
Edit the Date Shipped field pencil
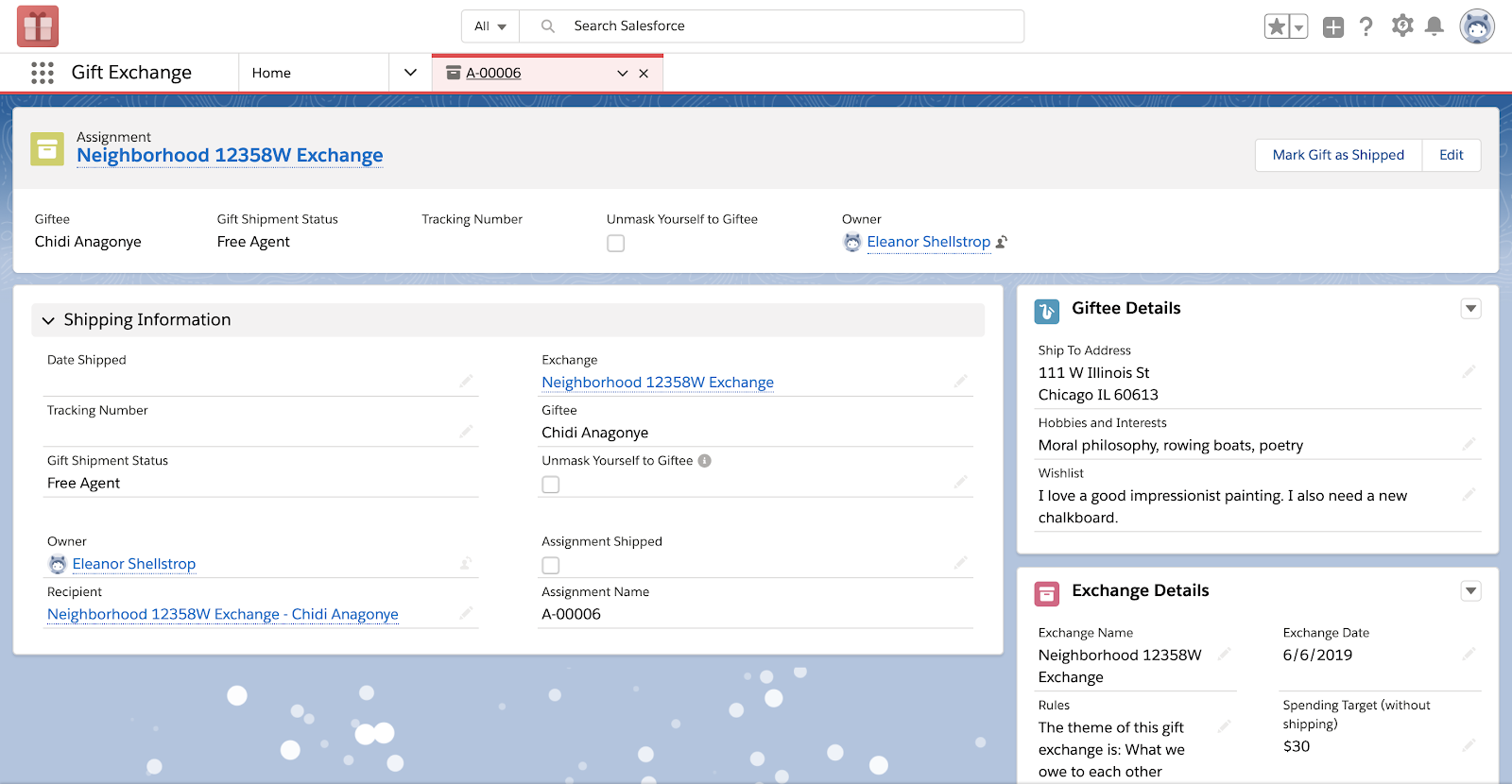466,381
